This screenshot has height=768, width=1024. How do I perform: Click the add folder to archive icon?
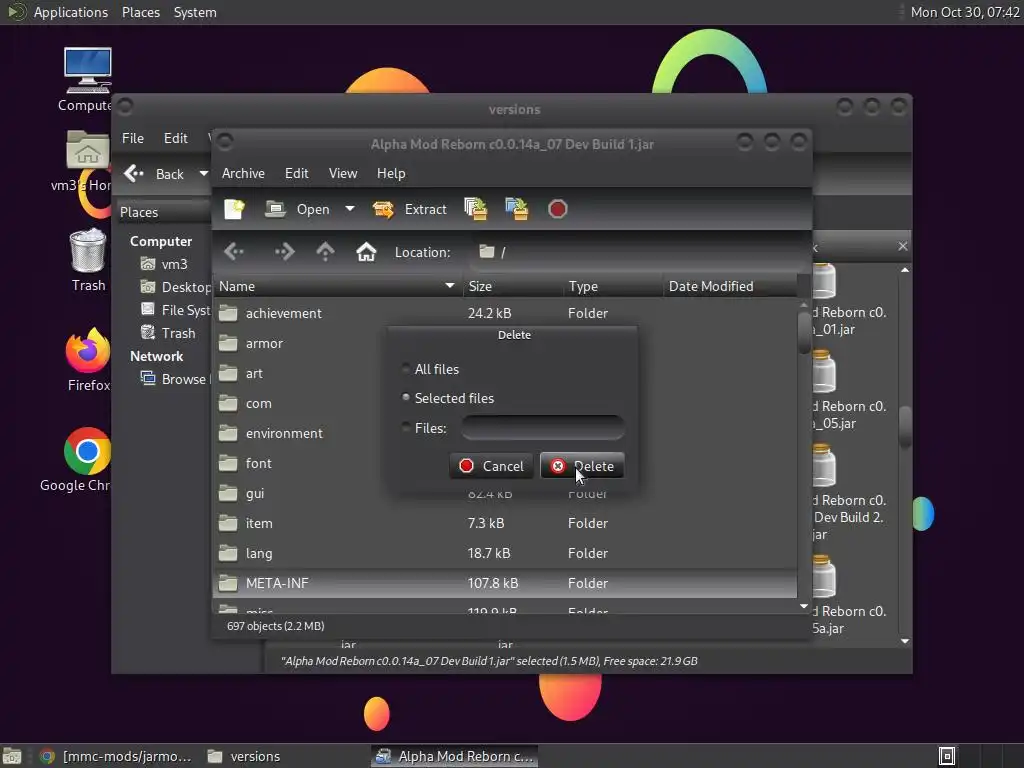[x=517, y=209]
